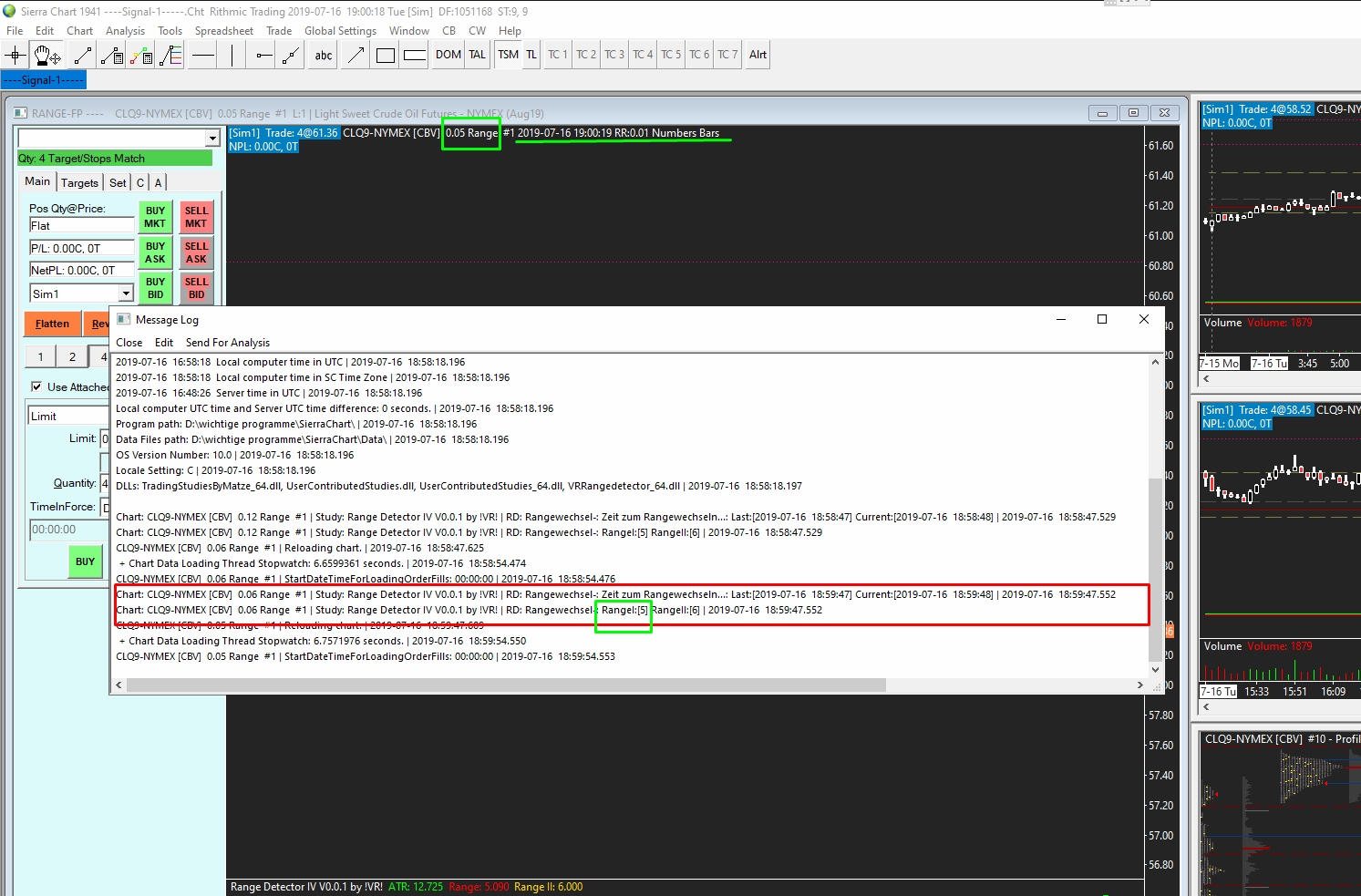This screenshot has height=896, width=1361.
Task: Activate the hand pan tool
Action: 47,56
